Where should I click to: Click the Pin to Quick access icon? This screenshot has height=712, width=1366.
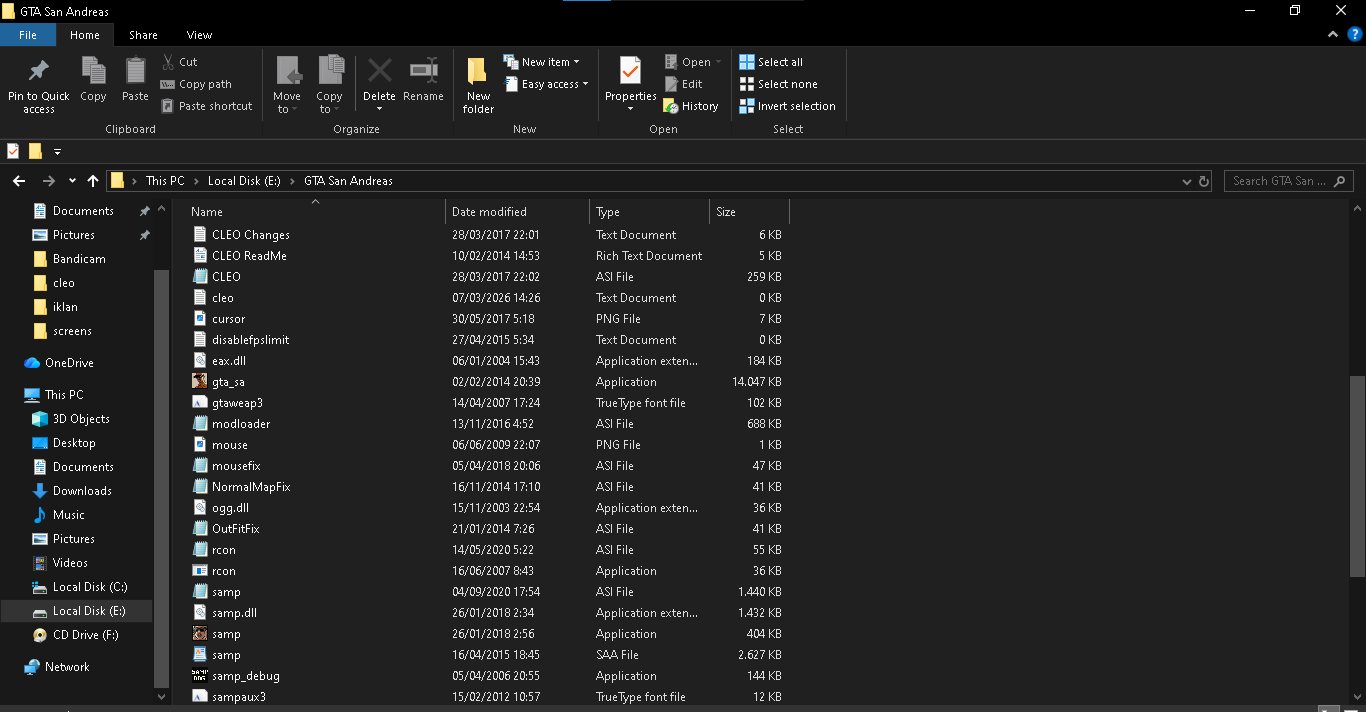39,71
